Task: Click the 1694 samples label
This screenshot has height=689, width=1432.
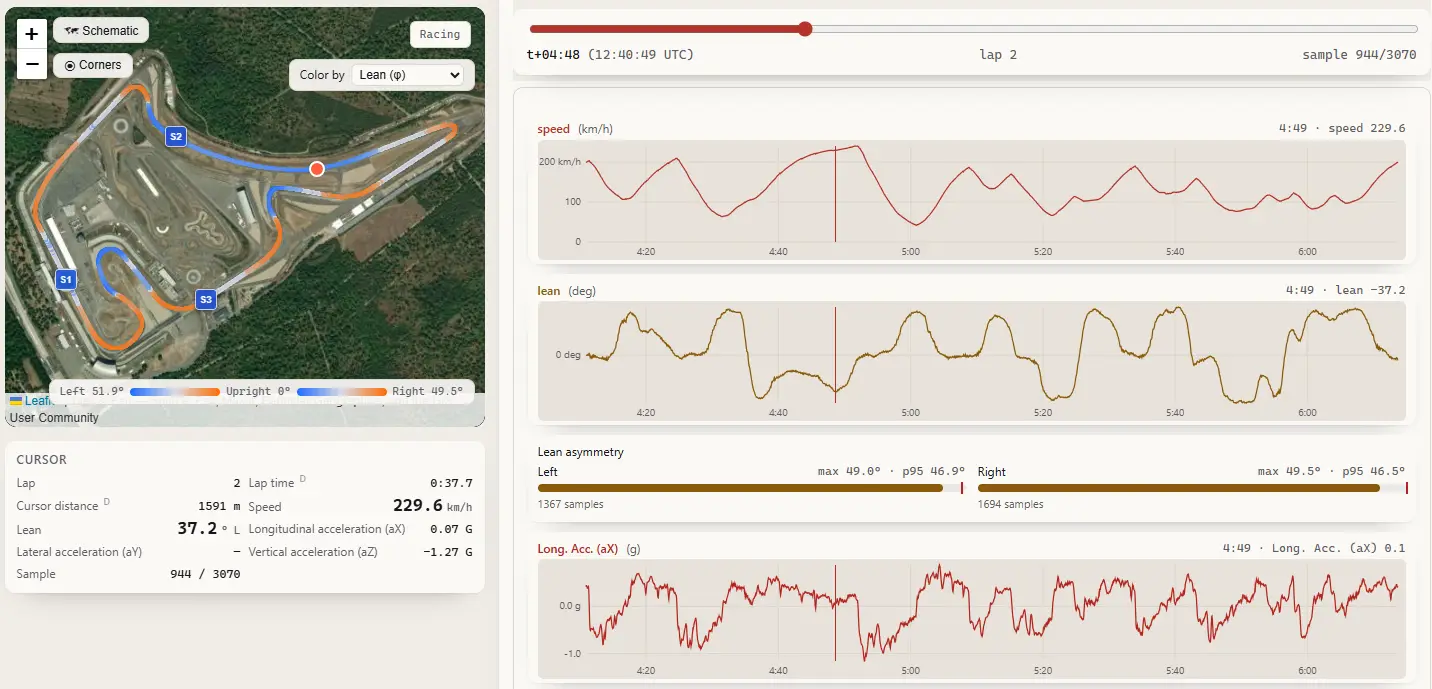Action: point(1011,504)
